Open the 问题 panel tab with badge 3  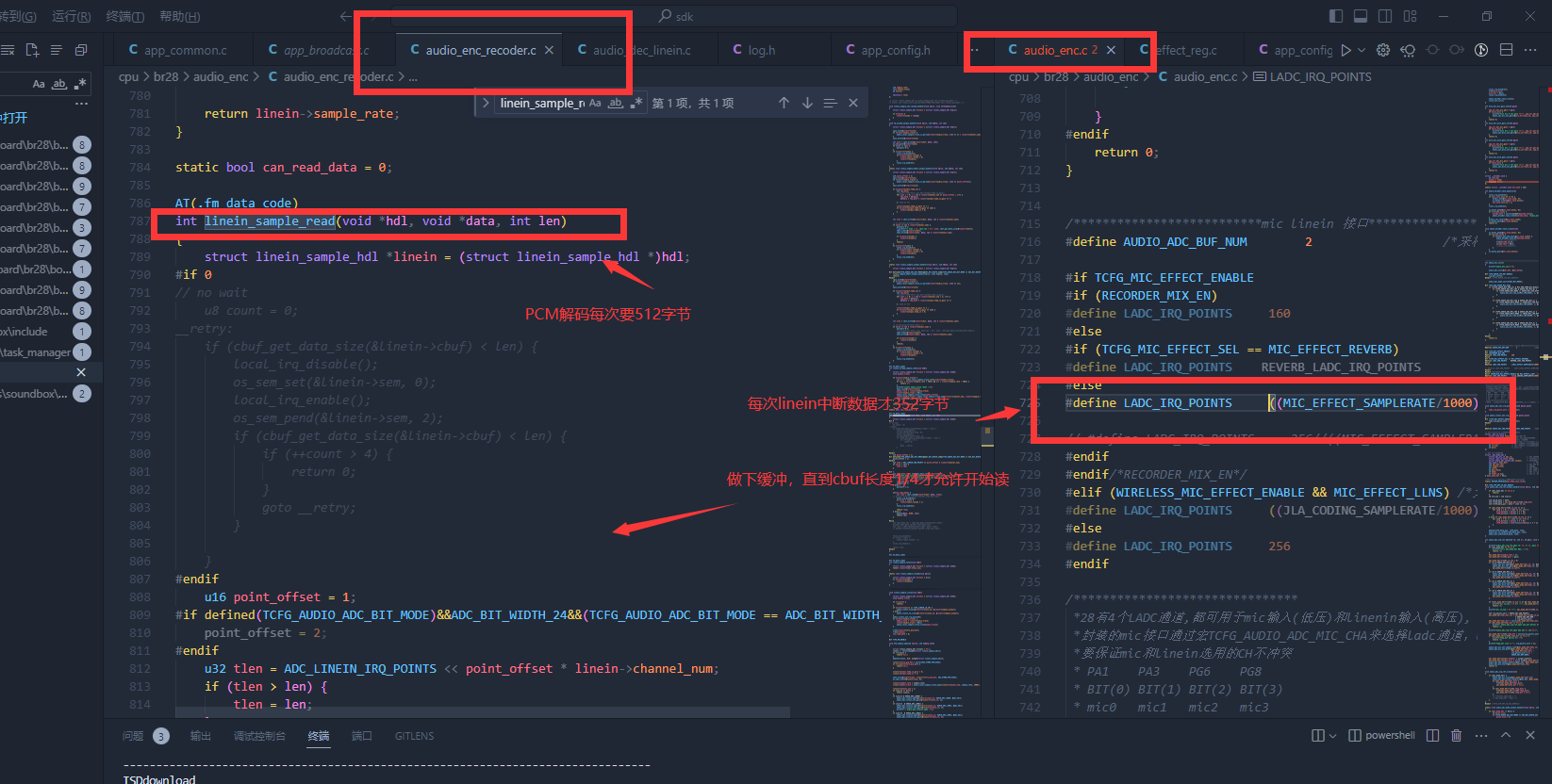[145, 736]
